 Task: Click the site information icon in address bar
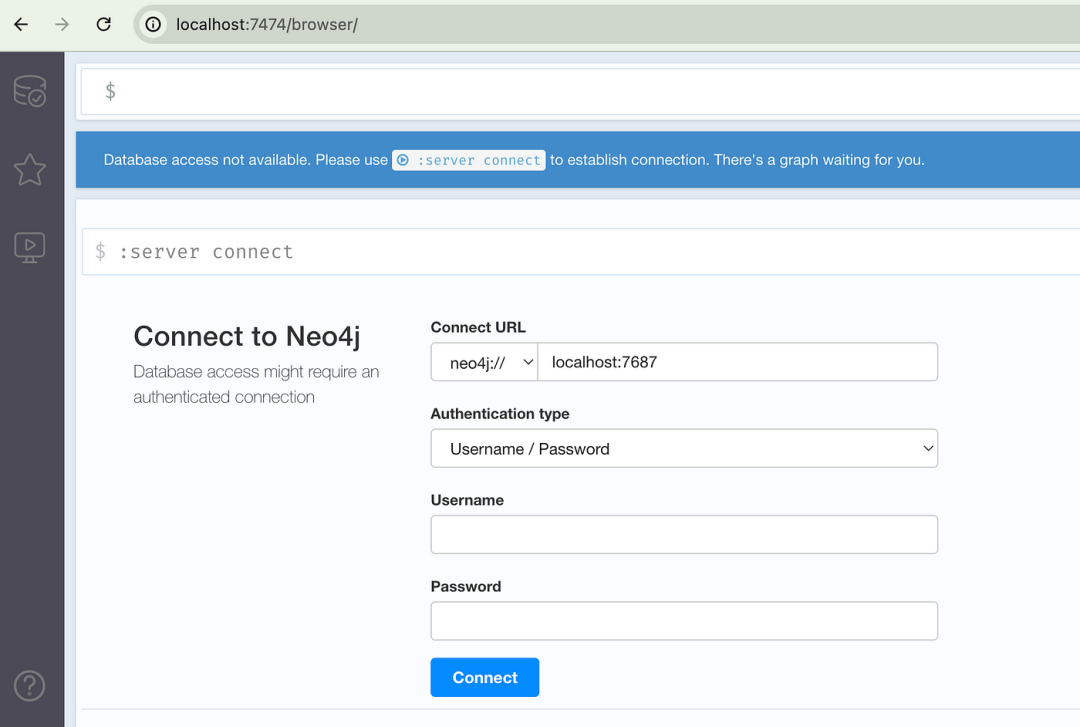click(x=153, y=25)
